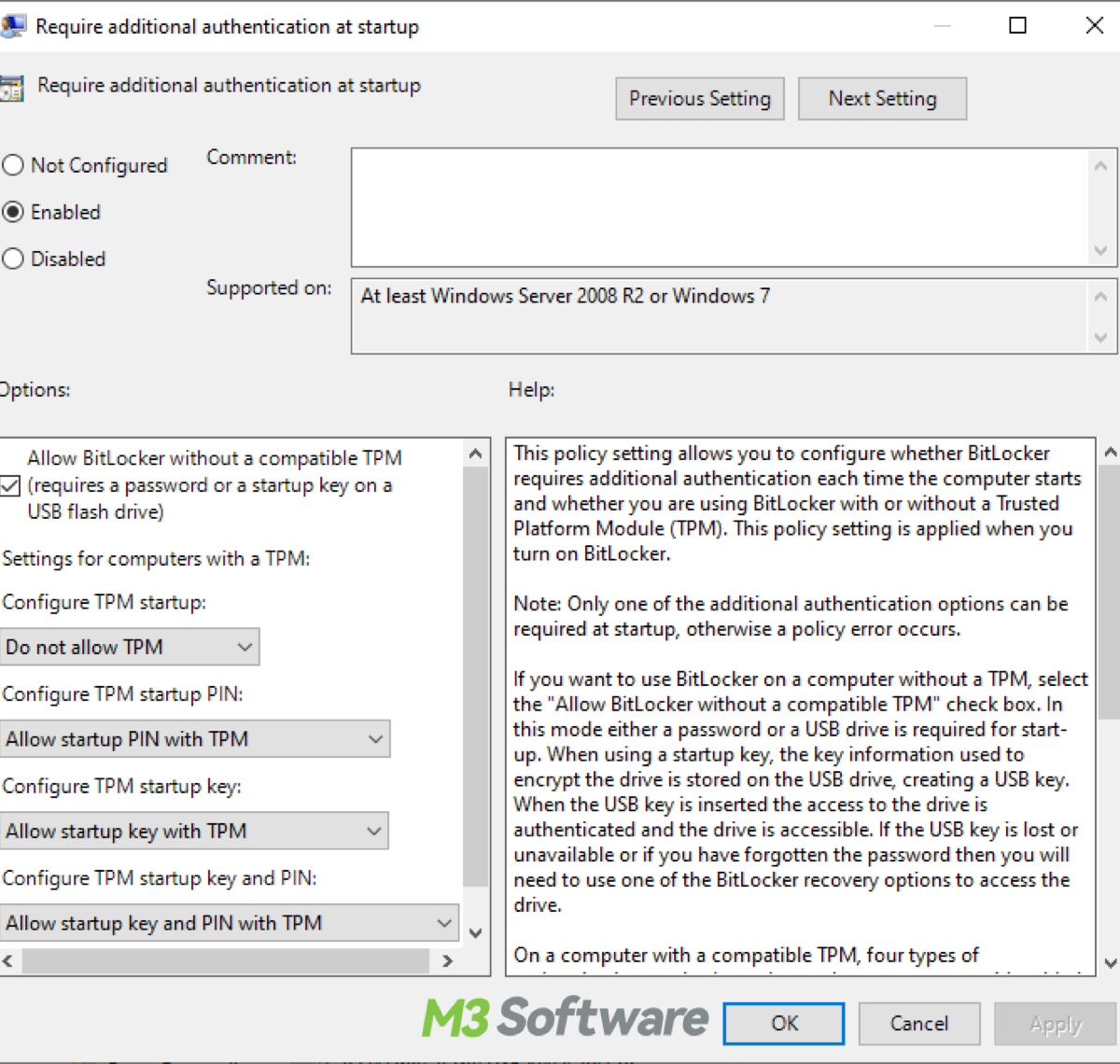Confirm changes with the OK button

[x=784, y=1024]
